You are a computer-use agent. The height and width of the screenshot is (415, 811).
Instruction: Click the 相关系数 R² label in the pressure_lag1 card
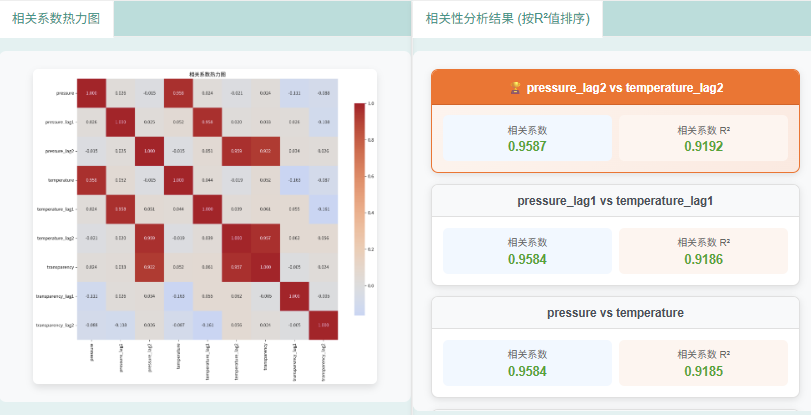pyautogui.click(x=703, y=242)
